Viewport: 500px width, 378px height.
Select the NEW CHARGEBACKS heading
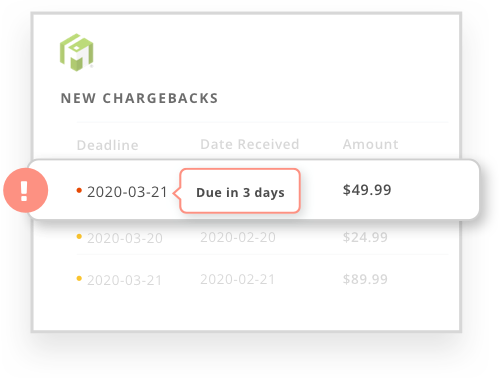click(x=139, y=98)
